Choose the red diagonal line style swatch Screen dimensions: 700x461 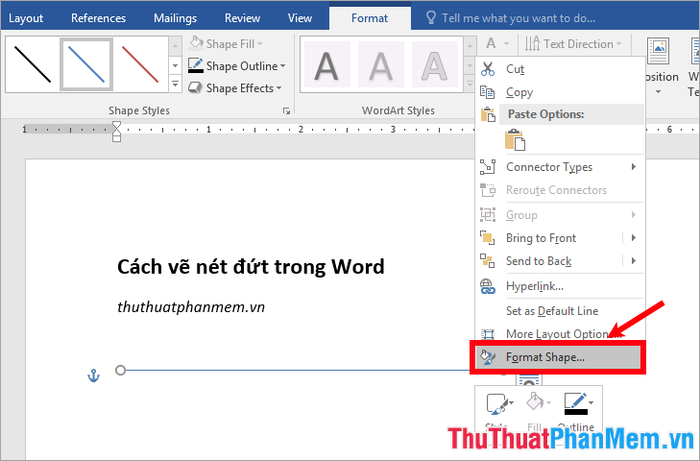pos(140,65)
